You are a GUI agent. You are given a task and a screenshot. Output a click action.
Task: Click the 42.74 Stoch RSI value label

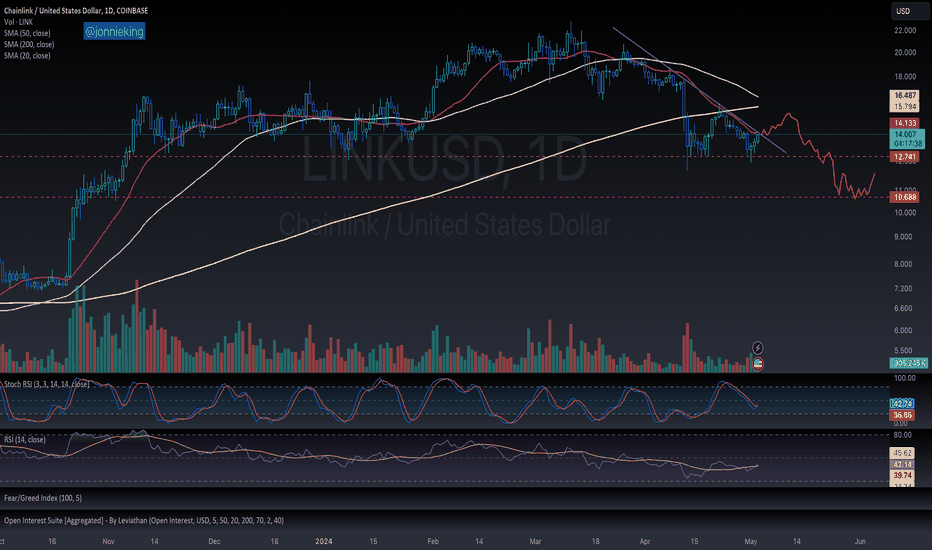[x=902, y=404]
